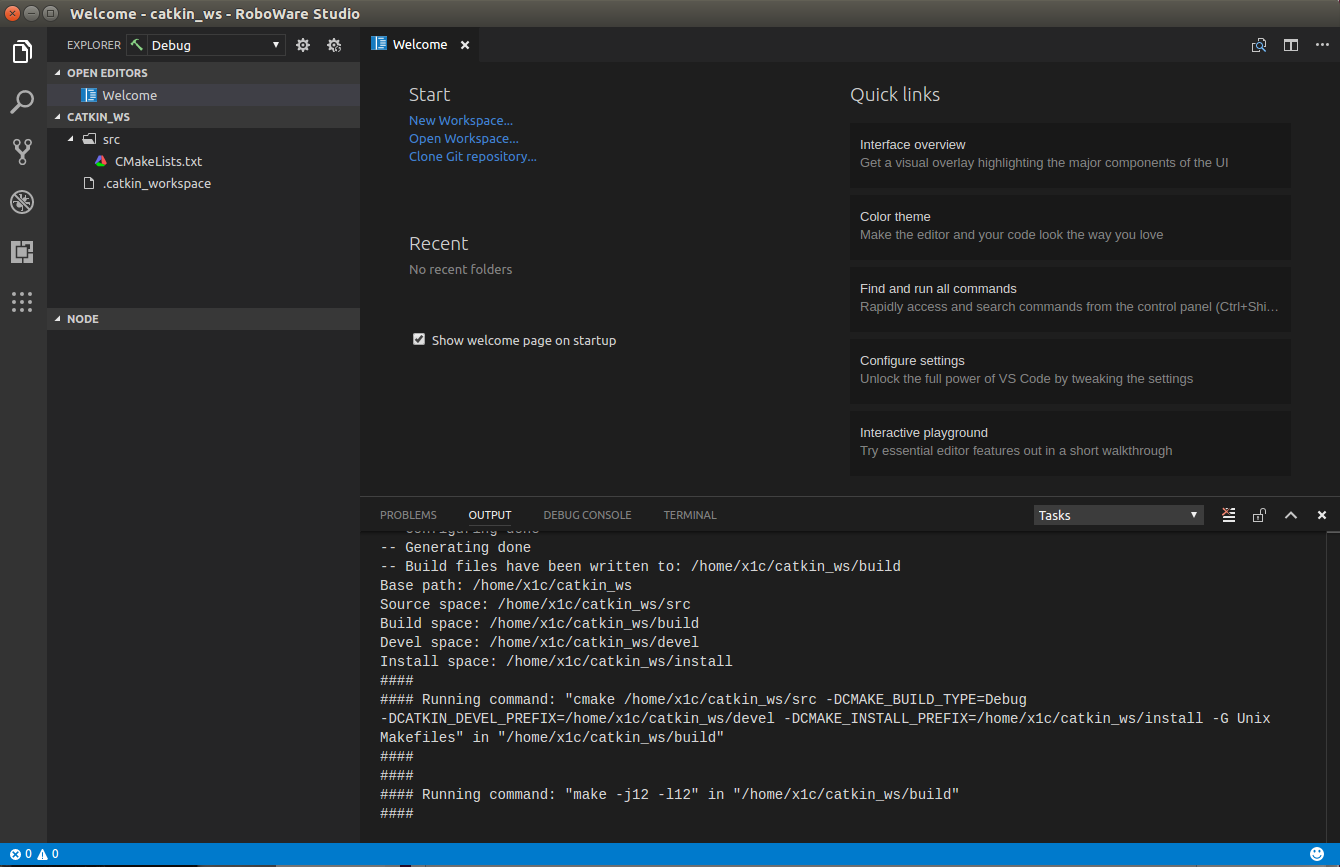Screen dimensions: 1340x867
Task: Click the New Workspace... link
Action: 461,121
